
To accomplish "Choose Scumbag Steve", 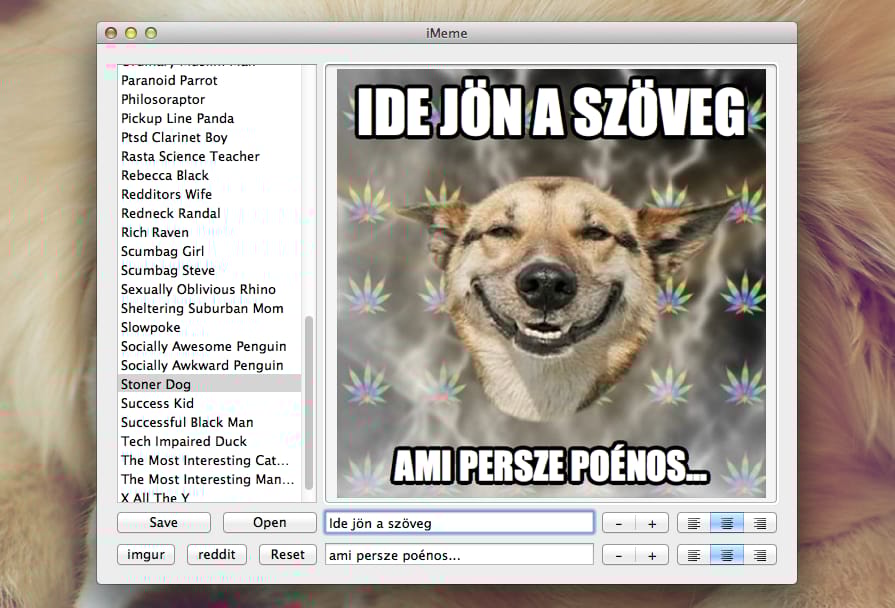I will tap(209, 270).
